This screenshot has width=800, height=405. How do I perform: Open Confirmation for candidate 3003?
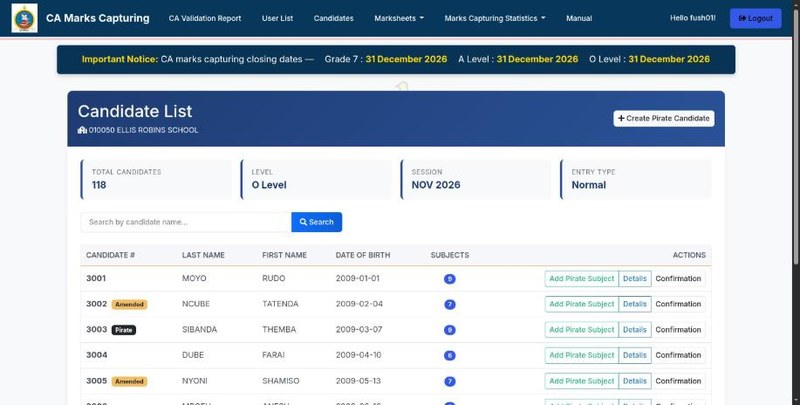tap(678, 330)
